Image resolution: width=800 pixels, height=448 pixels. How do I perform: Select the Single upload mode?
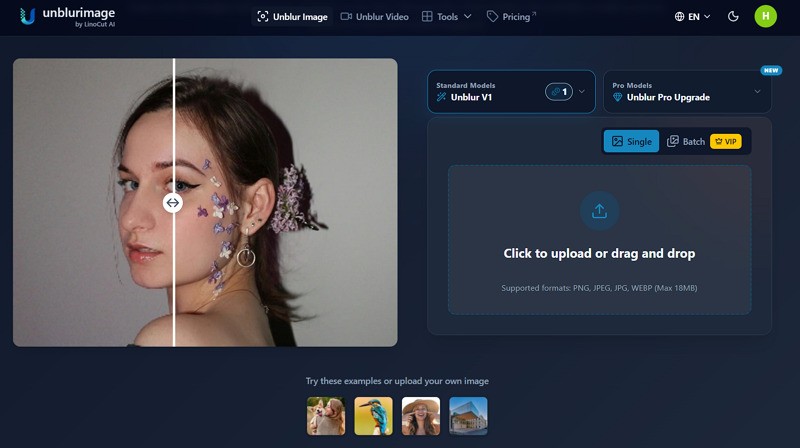(631, 141)
